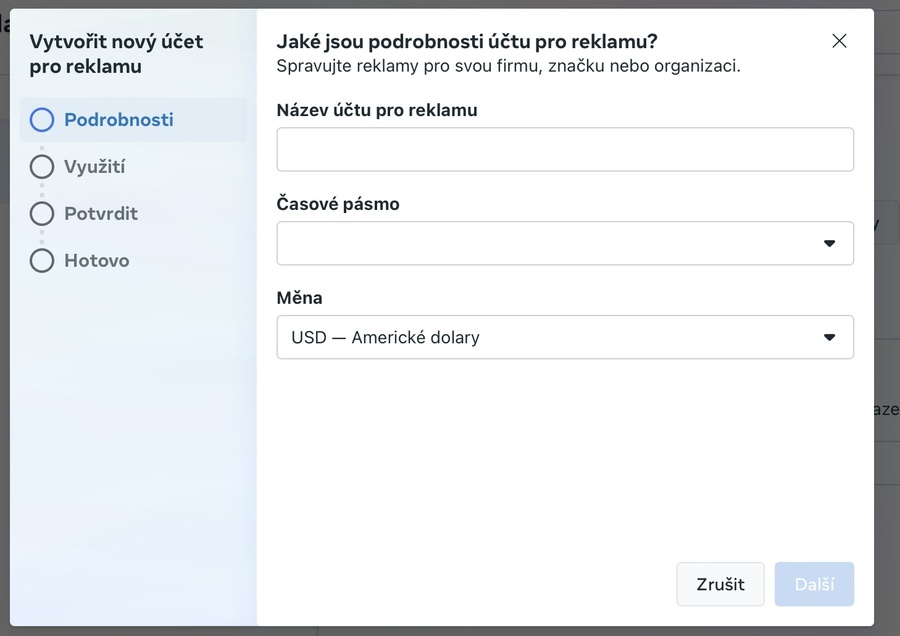Image resolution: width=900 pixels, height=636 pixels.
Task: Jump to the Potvrdit step label
Action: (101, 213)
